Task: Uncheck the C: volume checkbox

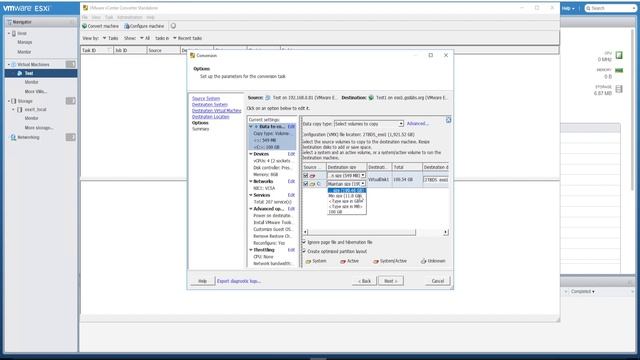Action: click(x=305, y=184)
